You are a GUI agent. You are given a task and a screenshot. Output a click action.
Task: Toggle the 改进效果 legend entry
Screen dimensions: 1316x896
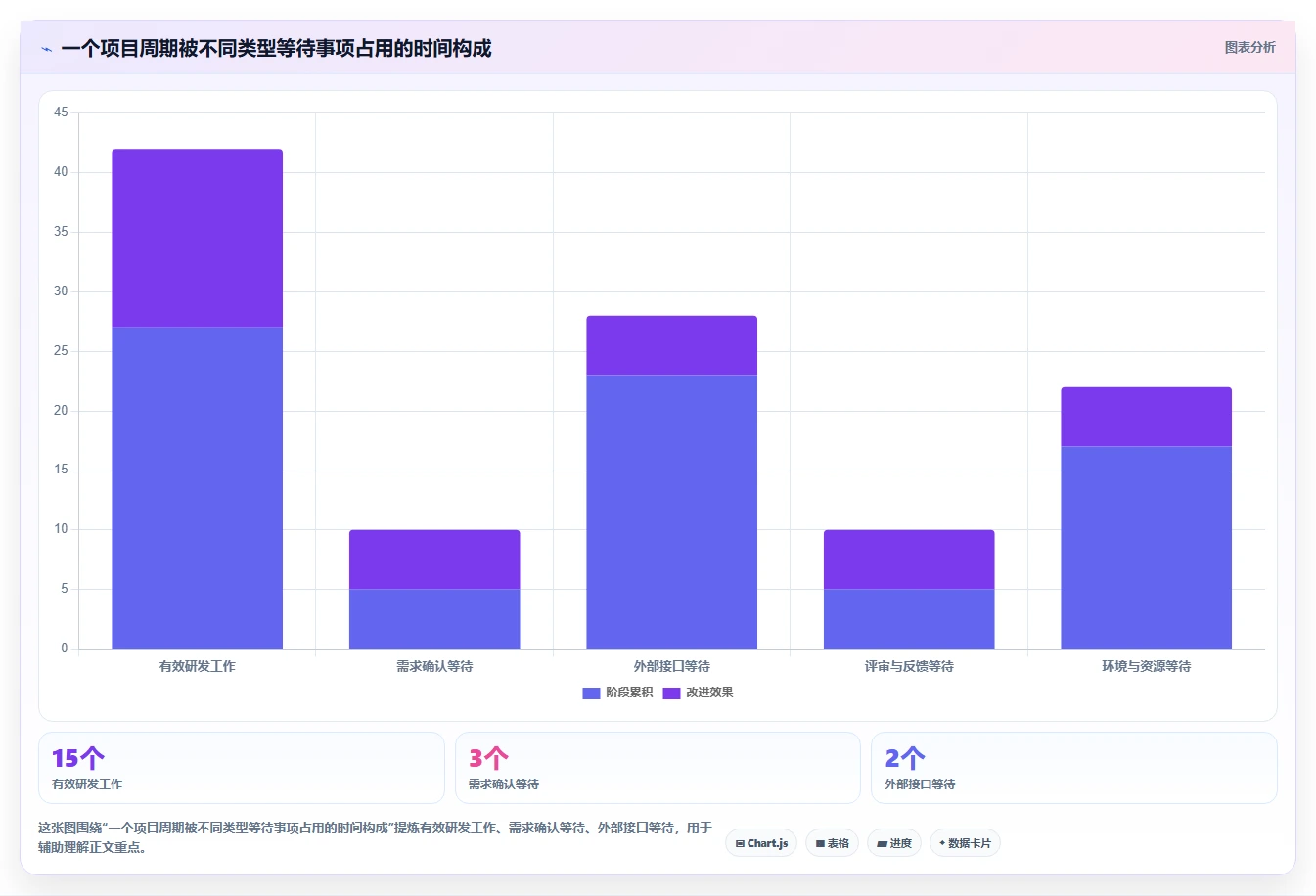(698, 693)
